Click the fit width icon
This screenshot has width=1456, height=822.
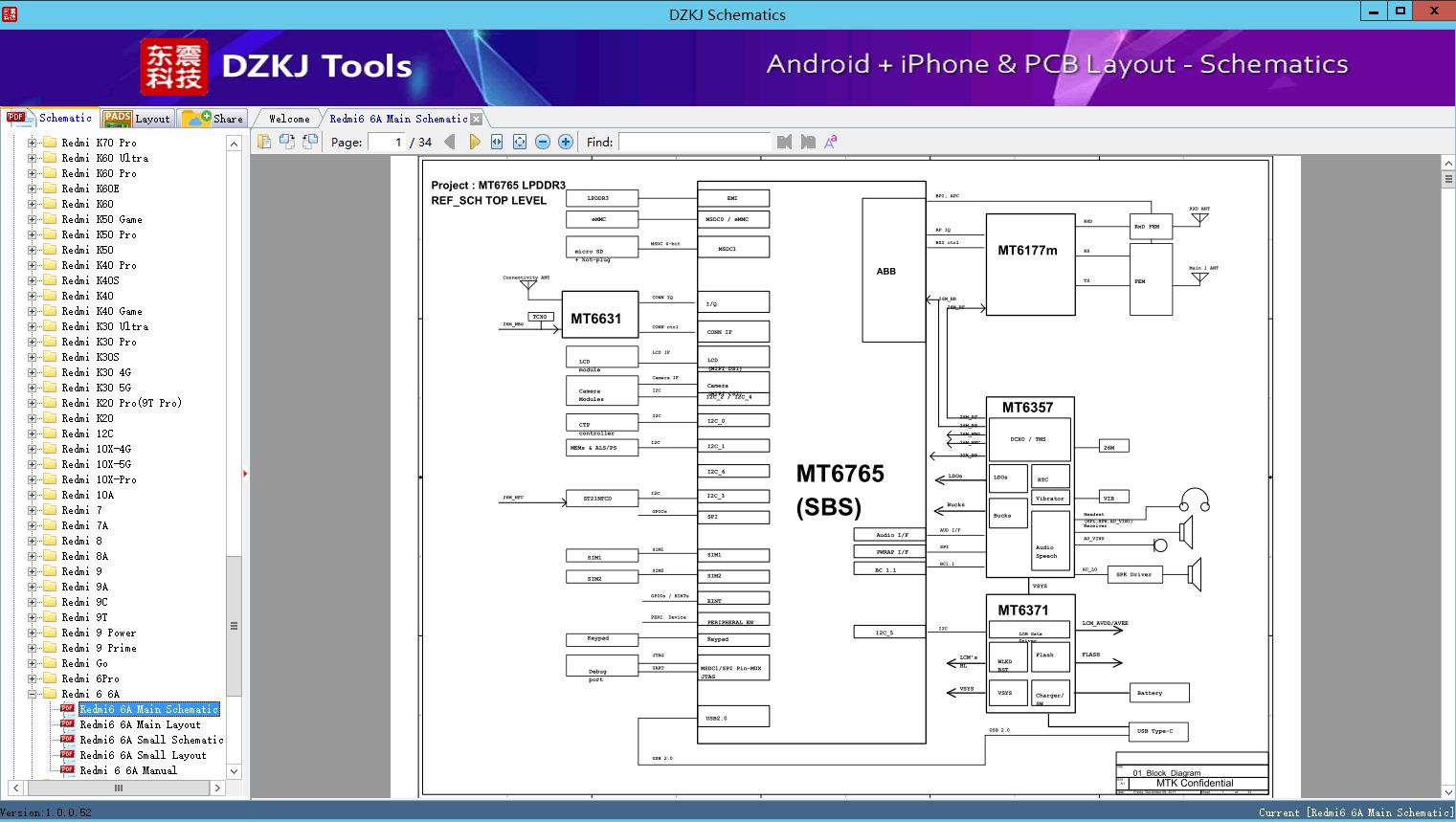click(x=497, y=142)
